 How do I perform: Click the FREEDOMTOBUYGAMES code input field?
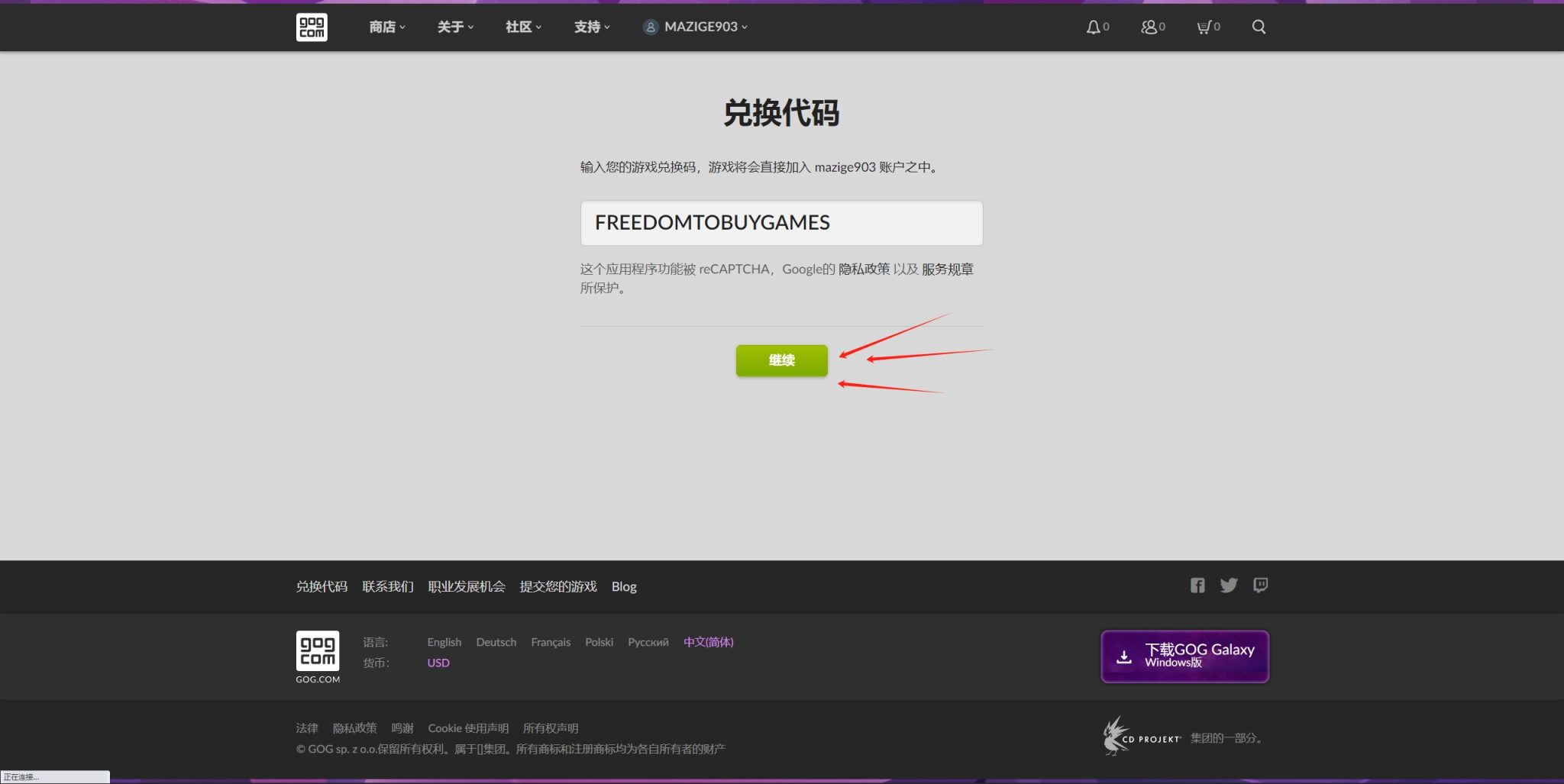(x=780, y=223)
